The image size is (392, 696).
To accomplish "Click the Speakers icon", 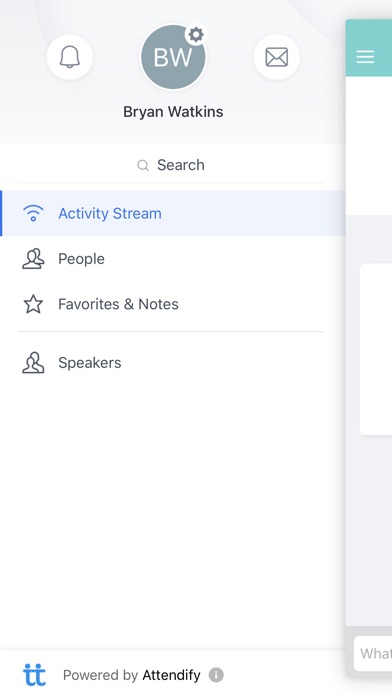I will tap(33, 363).
